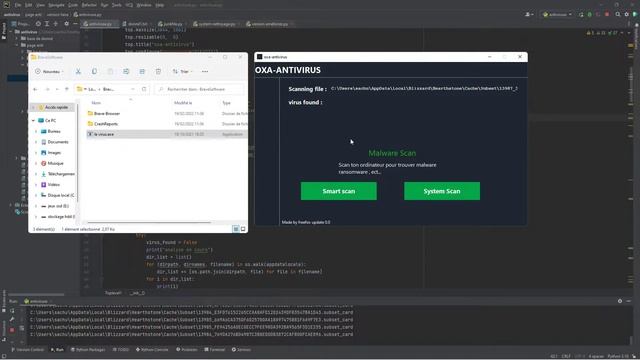Screen dimensions: 640x360
Task: Start a Smart scan in oxa-antivirus
Action: (x=338, y=191)
